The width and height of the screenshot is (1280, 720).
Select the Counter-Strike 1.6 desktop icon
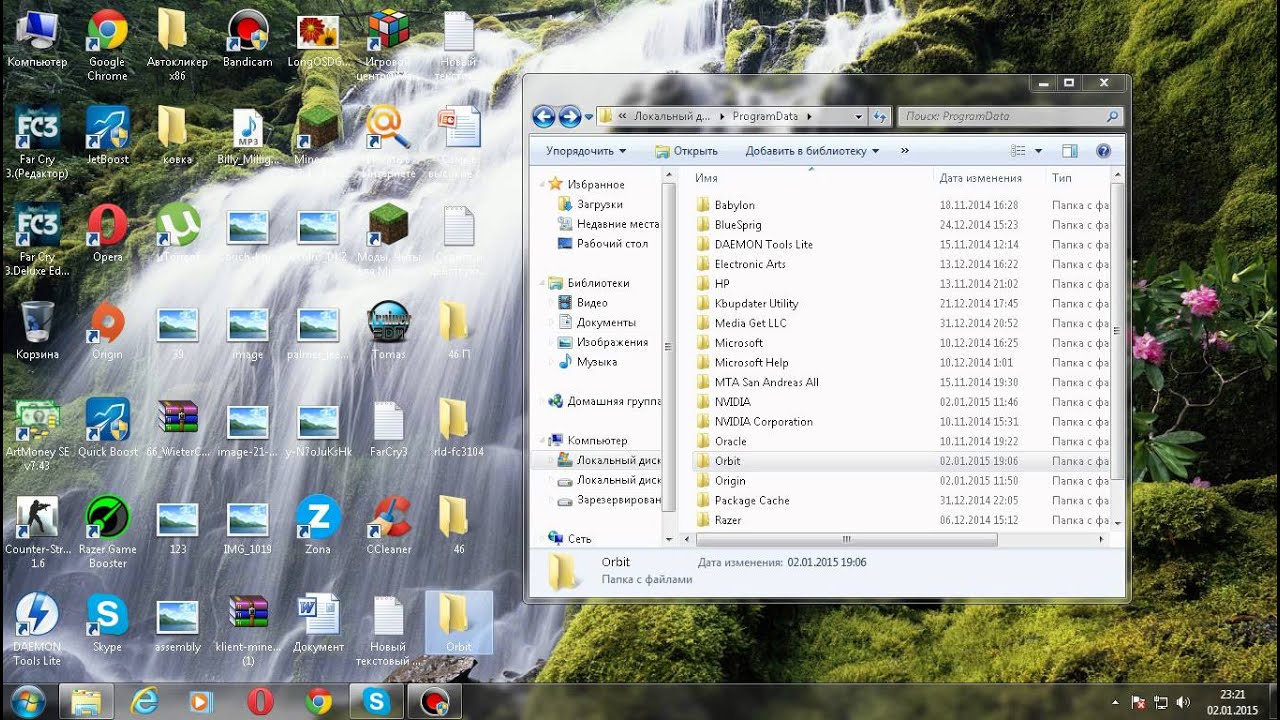coord(38,533)
